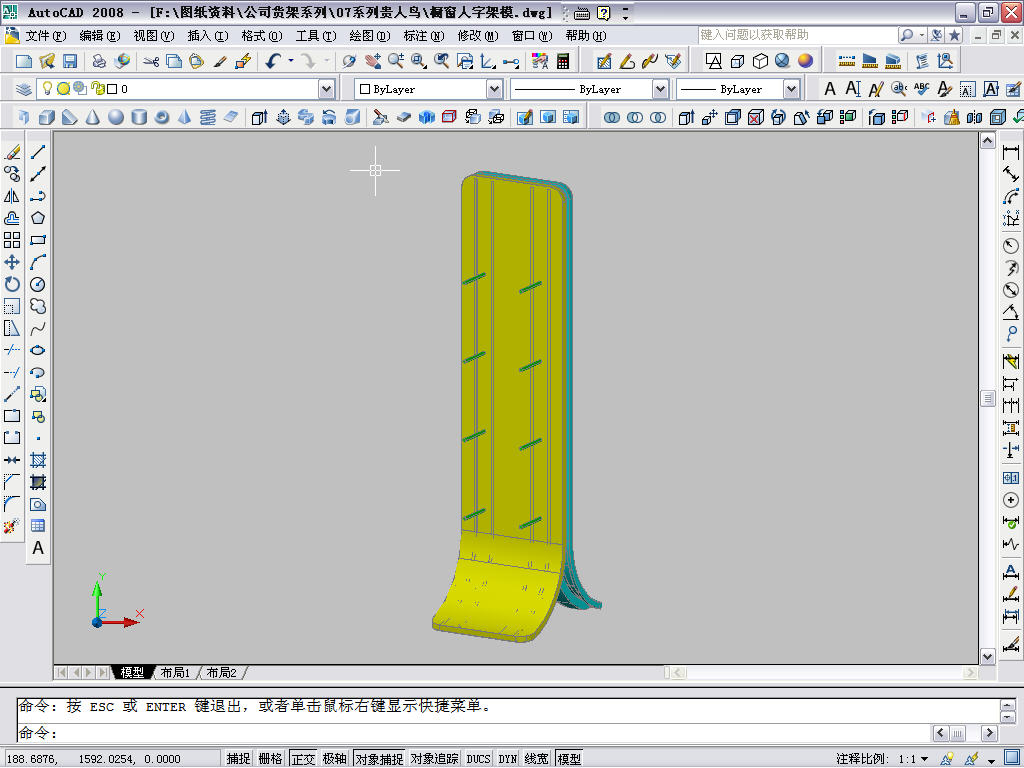Select the Ellipse draw tool
The width and height of the screenshot is (1024, 768).
(x=38, y=350)
